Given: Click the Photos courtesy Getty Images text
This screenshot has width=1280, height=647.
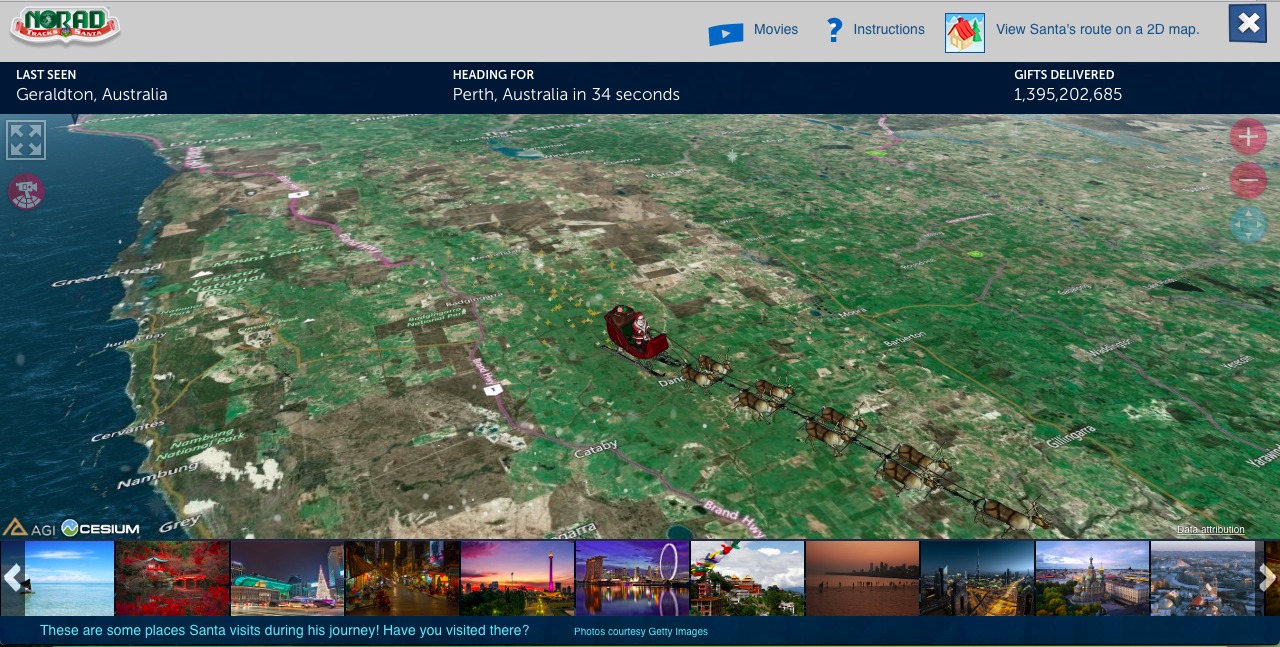Looking at the screenshot, I should click(x=641, y=631).
